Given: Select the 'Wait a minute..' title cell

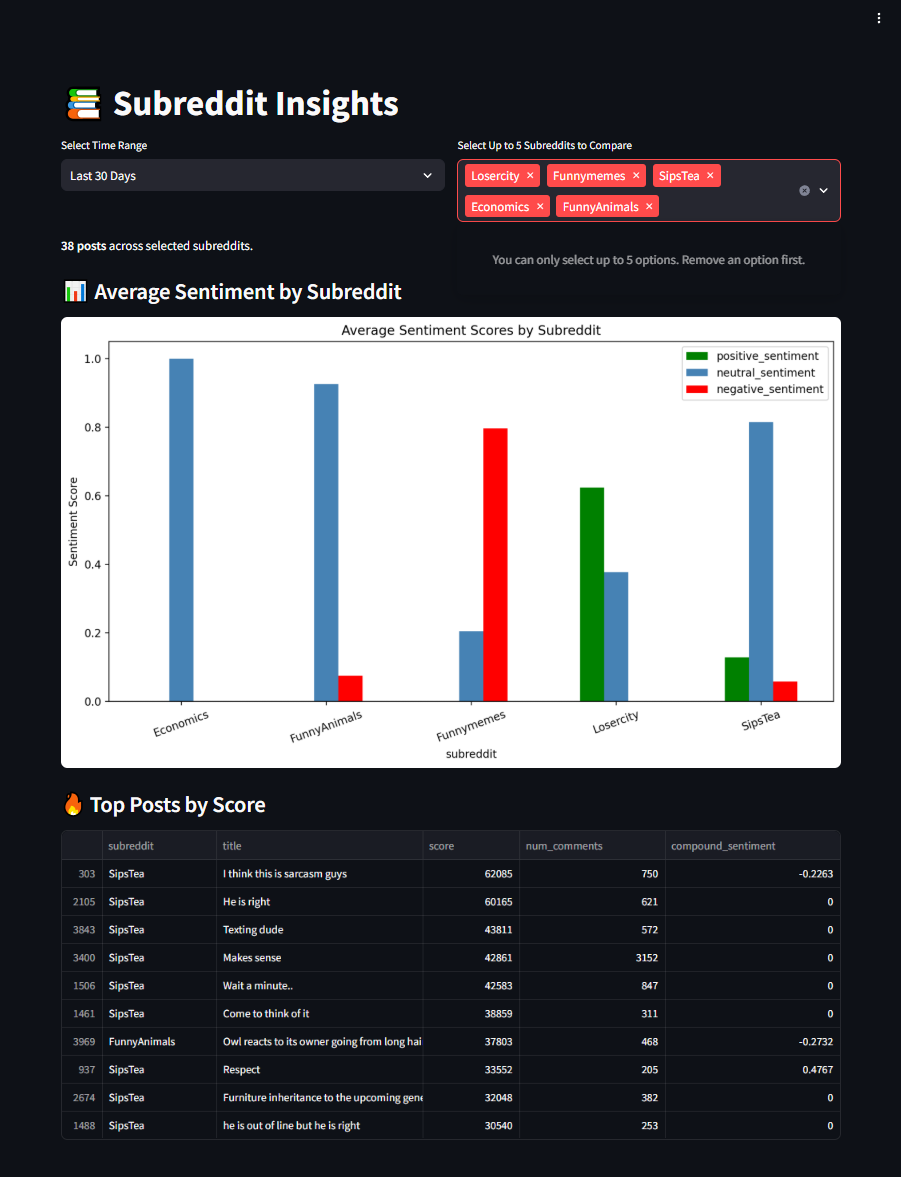Looking at the screenshot, I should click(x=319, y=986).
